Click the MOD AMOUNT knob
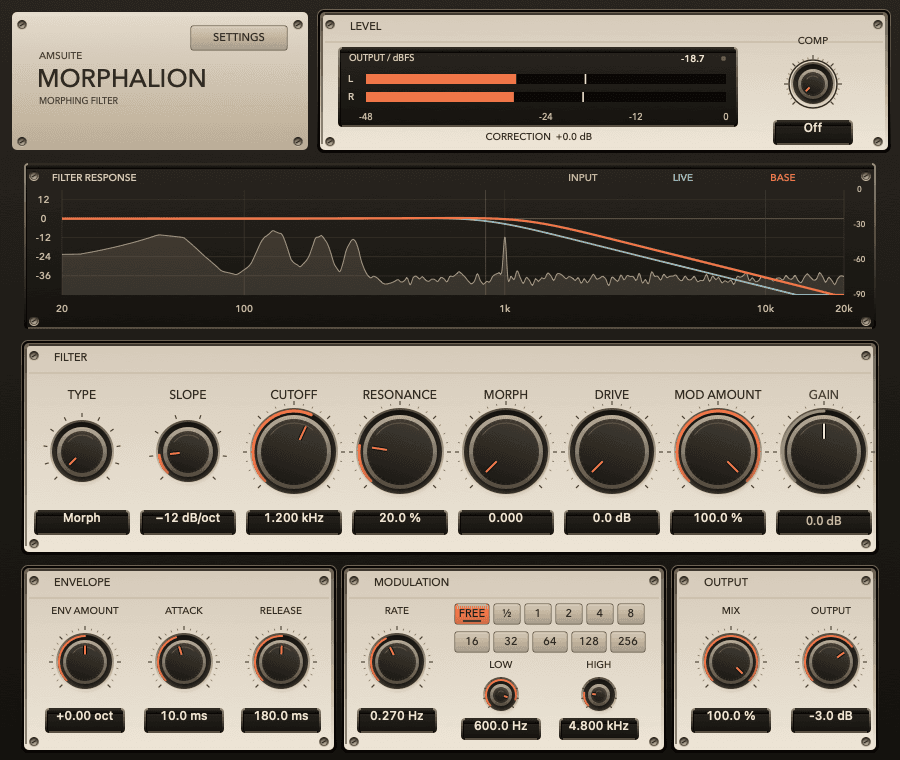The image size is (900, 760). (717, 451)
